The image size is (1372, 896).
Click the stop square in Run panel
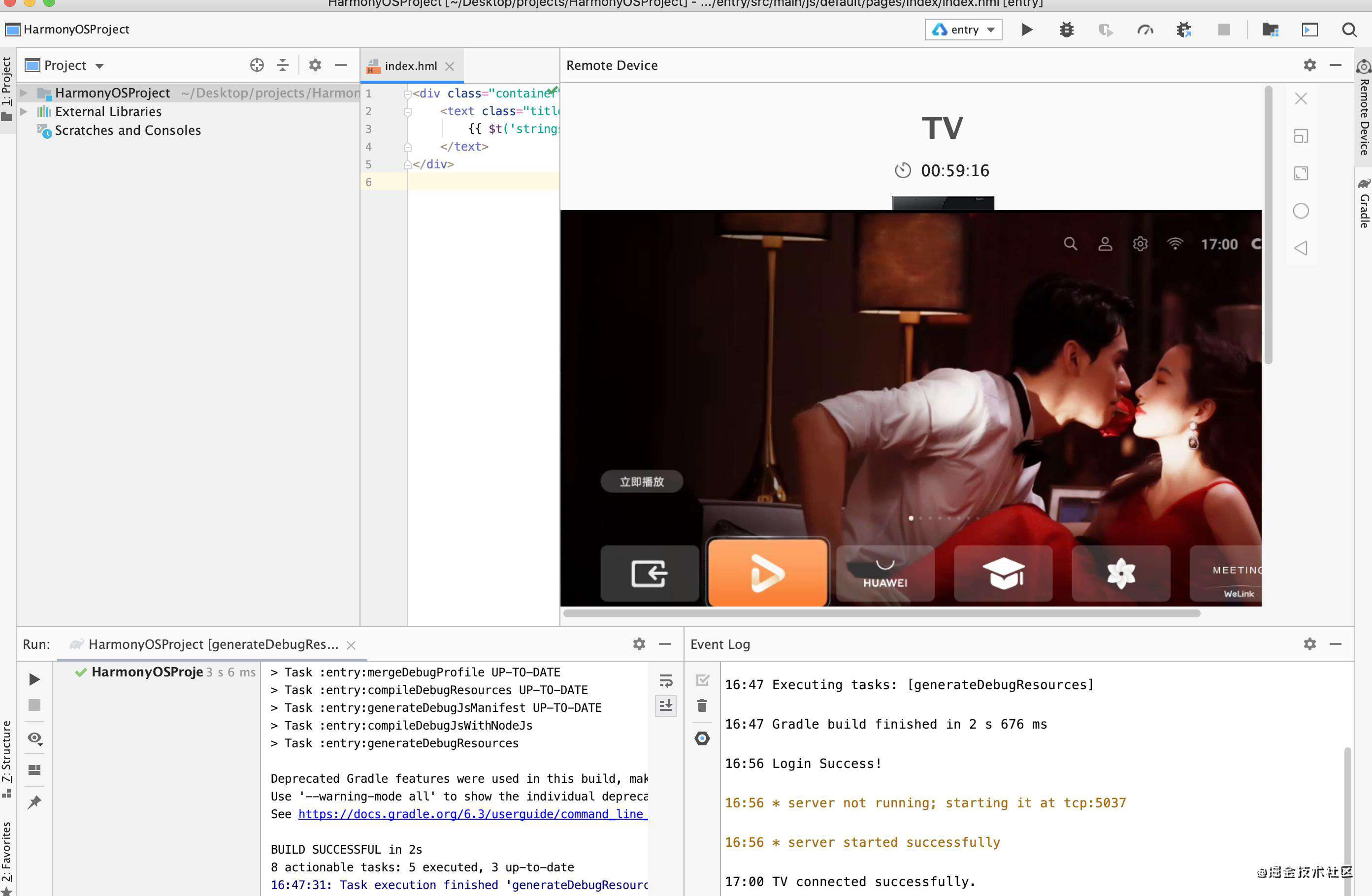click(x=34, y=704)
